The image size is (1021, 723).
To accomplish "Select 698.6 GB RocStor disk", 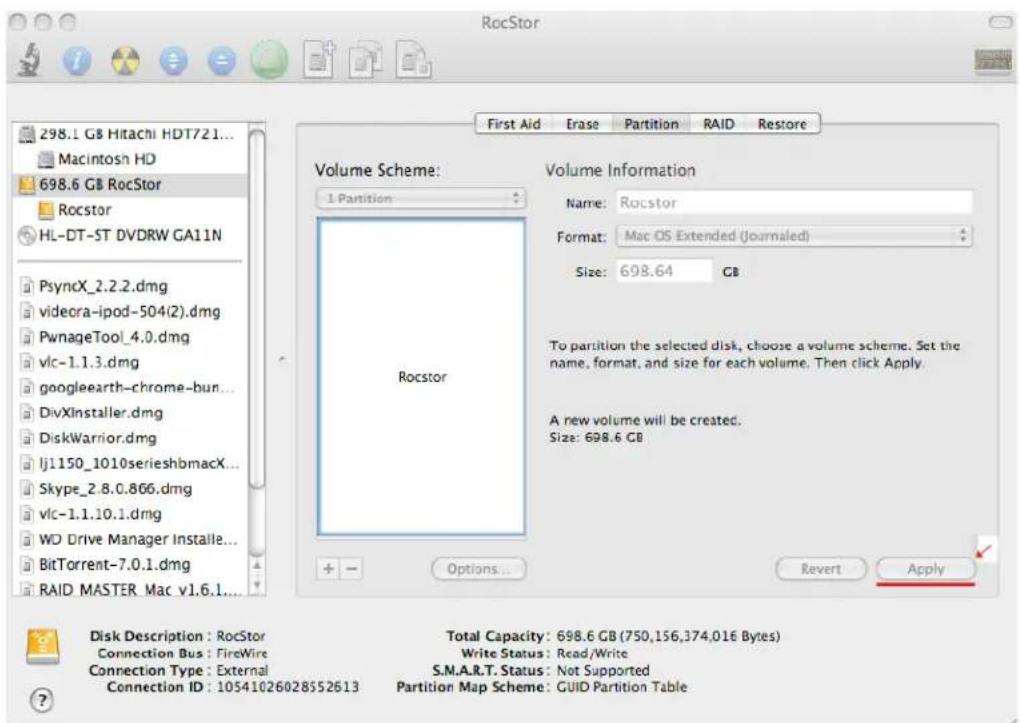I will coord(130,184).
